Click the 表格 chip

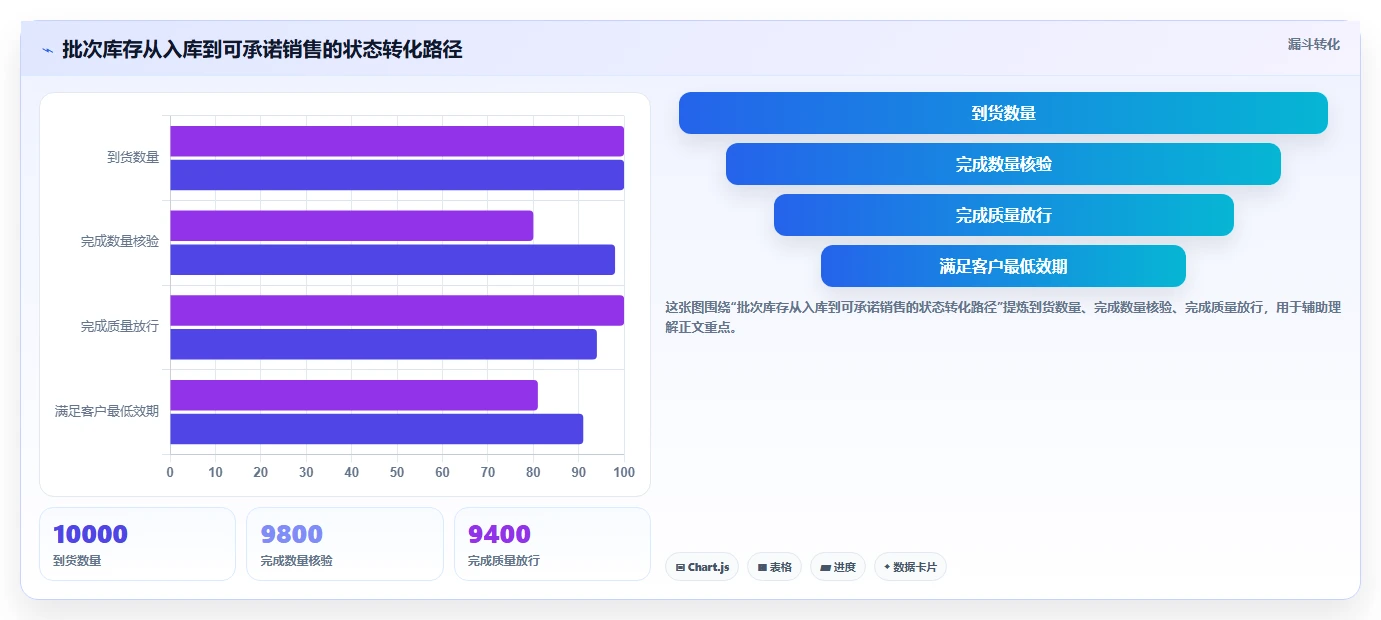coord(775,567)
